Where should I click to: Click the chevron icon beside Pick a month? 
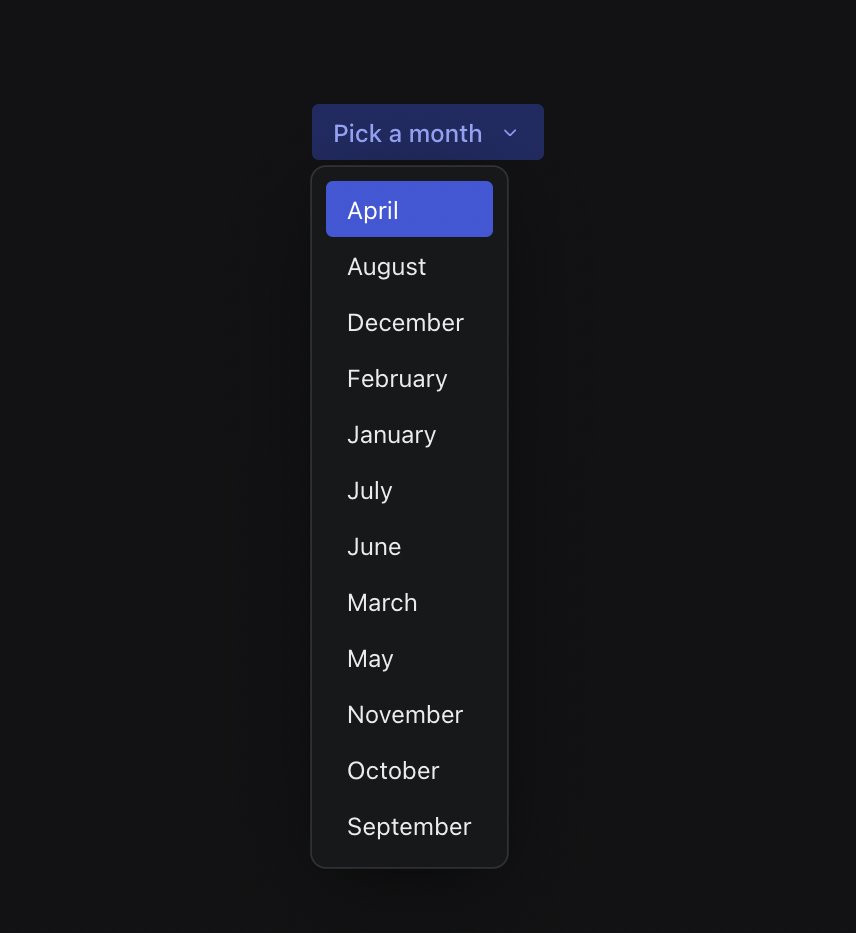[510, 133]
